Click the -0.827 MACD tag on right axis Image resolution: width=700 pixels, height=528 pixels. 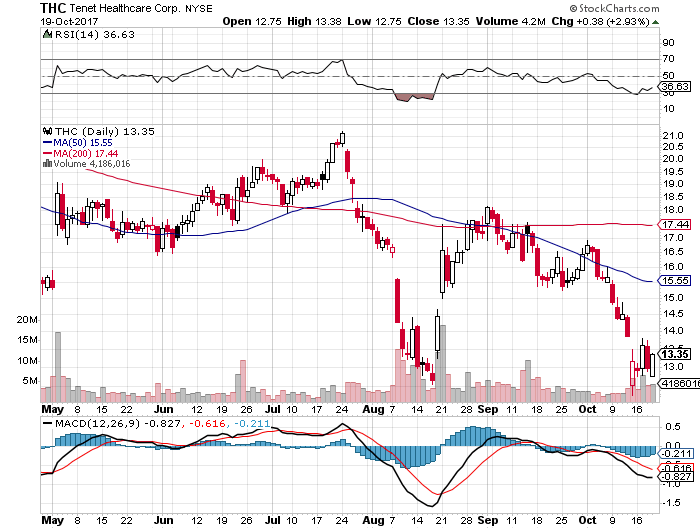click(675, 478)
